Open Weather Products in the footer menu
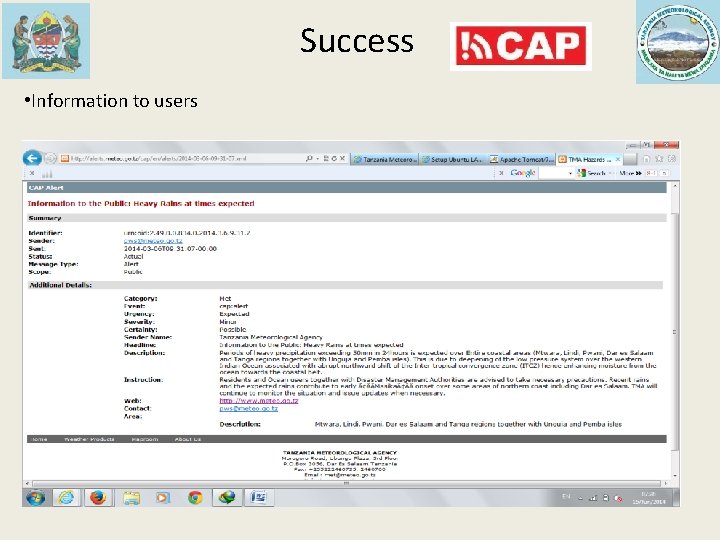720x540 pixels. (89, 439)
